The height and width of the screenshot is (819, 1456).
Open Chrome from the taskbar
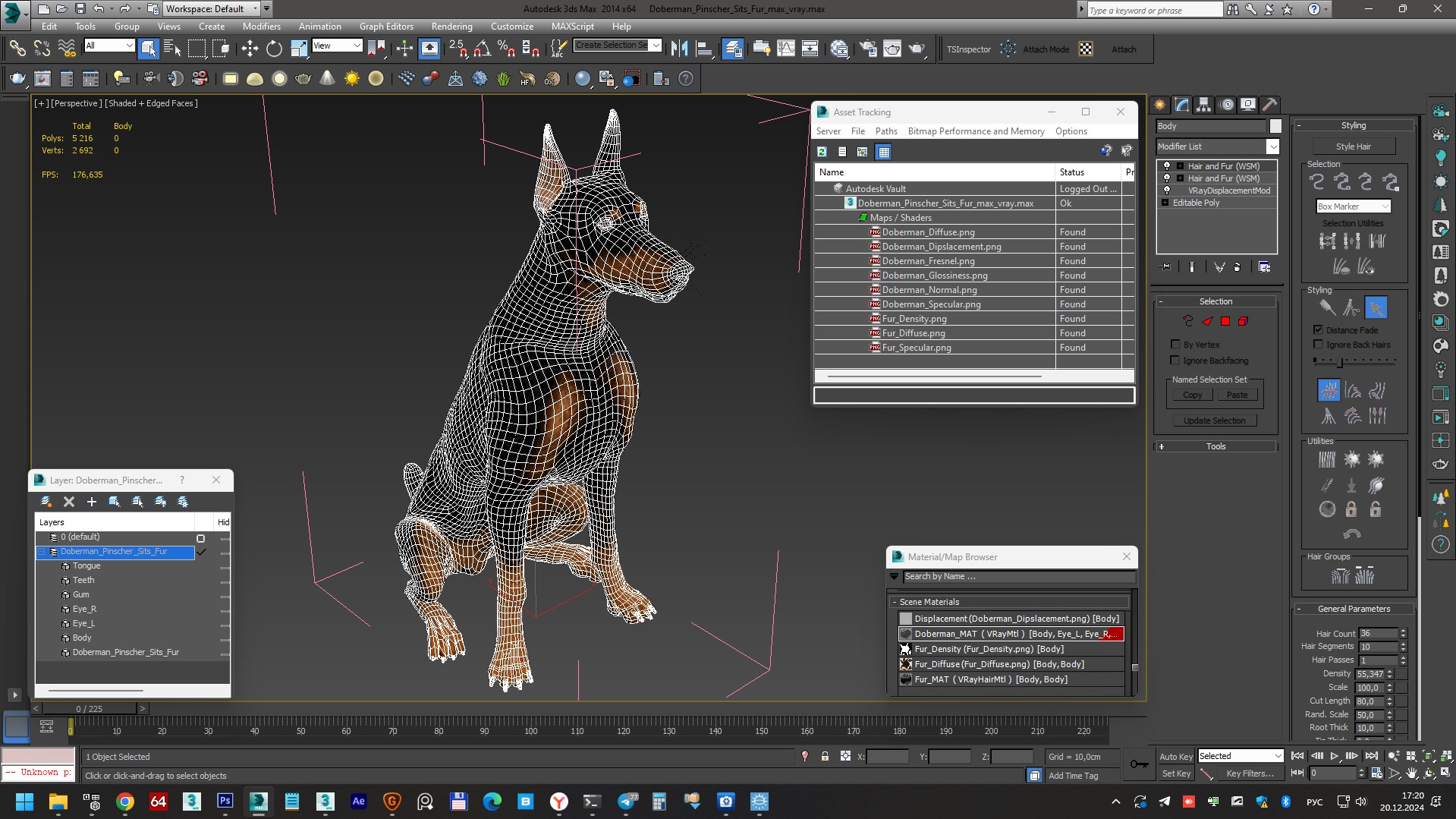coord(125,802)
